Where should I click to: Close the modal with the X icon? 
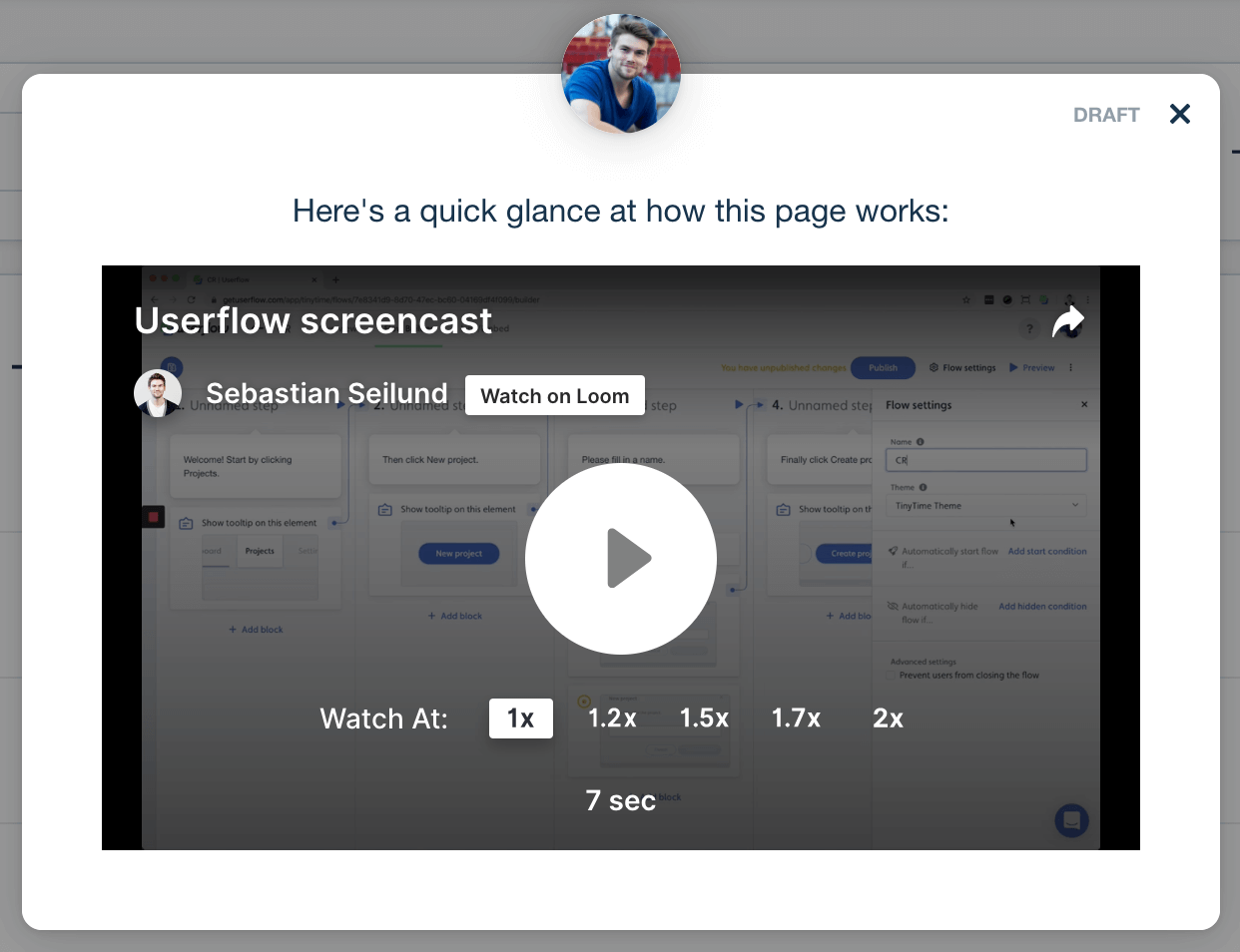[x=1179, y=114]
